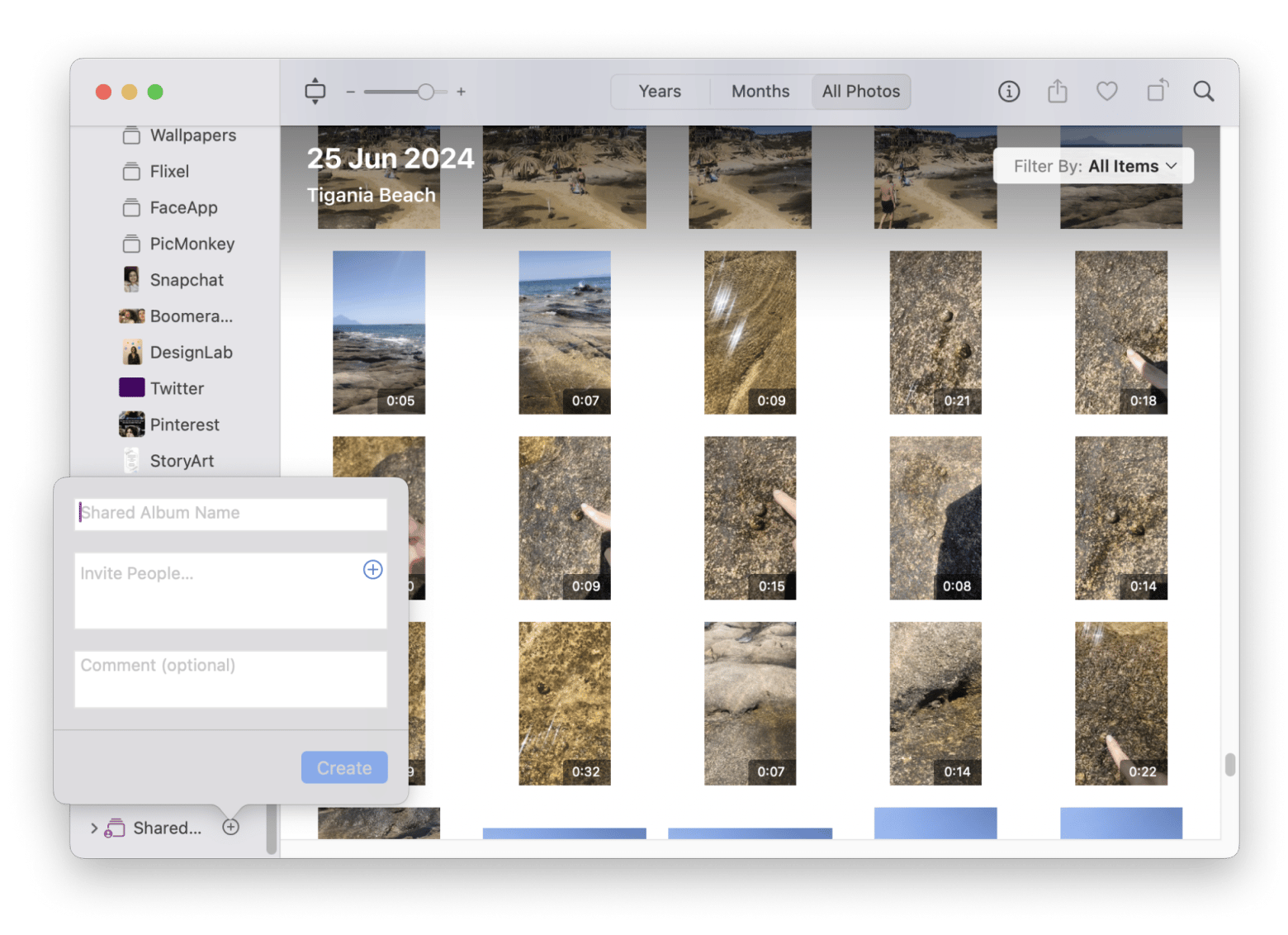The height and width of the screenshot is (935, 1288).
Task: Click the plus icon in Invite People
Action: coord(372,570)
